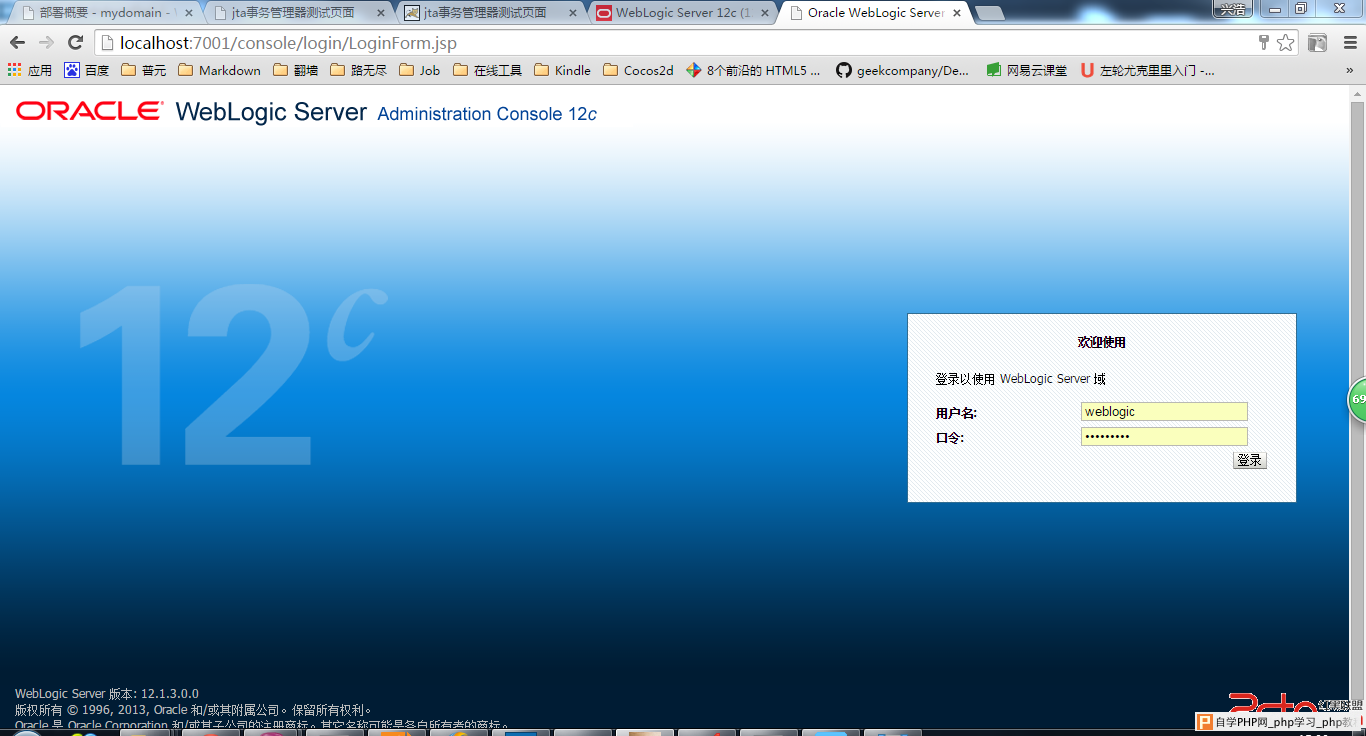Click the Administration Console 12c title text
Screen dimensions: 1366x736
pyautogui.click(x=487, y=114)
